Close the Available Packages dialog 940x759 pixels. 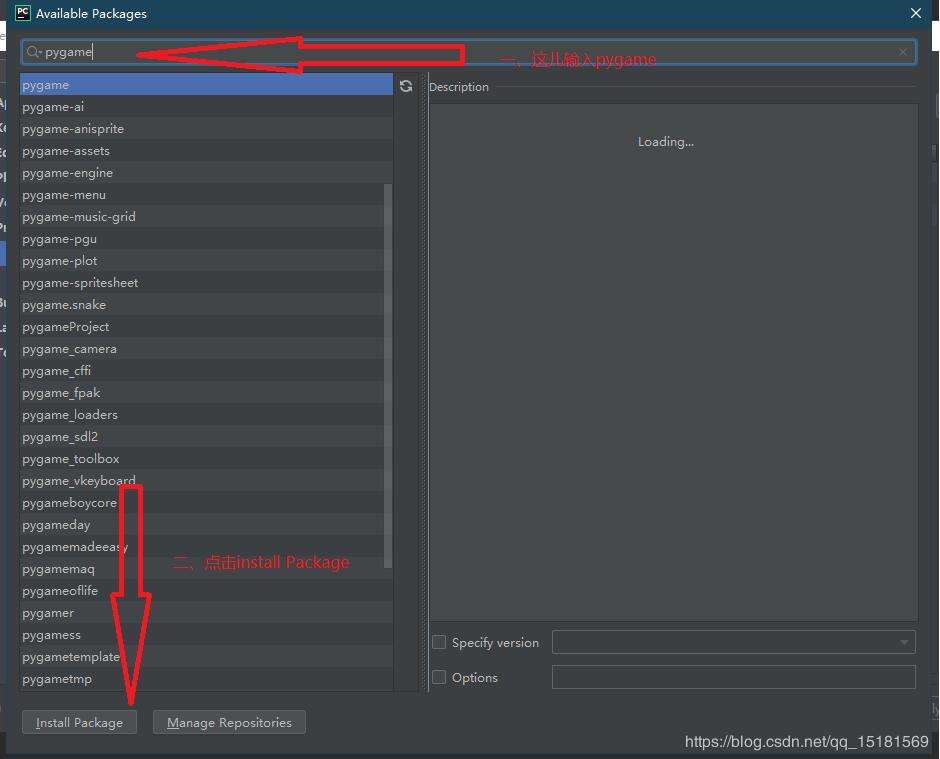(915, 13)
